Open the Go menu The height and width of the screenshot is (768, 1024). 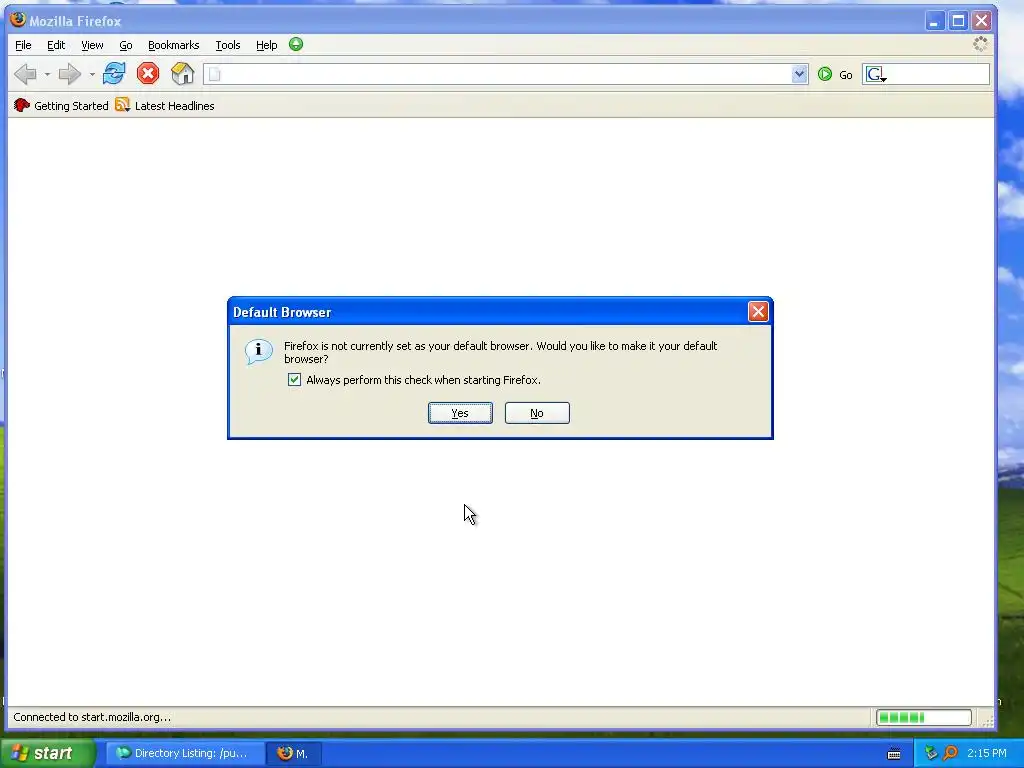(125, 45)
